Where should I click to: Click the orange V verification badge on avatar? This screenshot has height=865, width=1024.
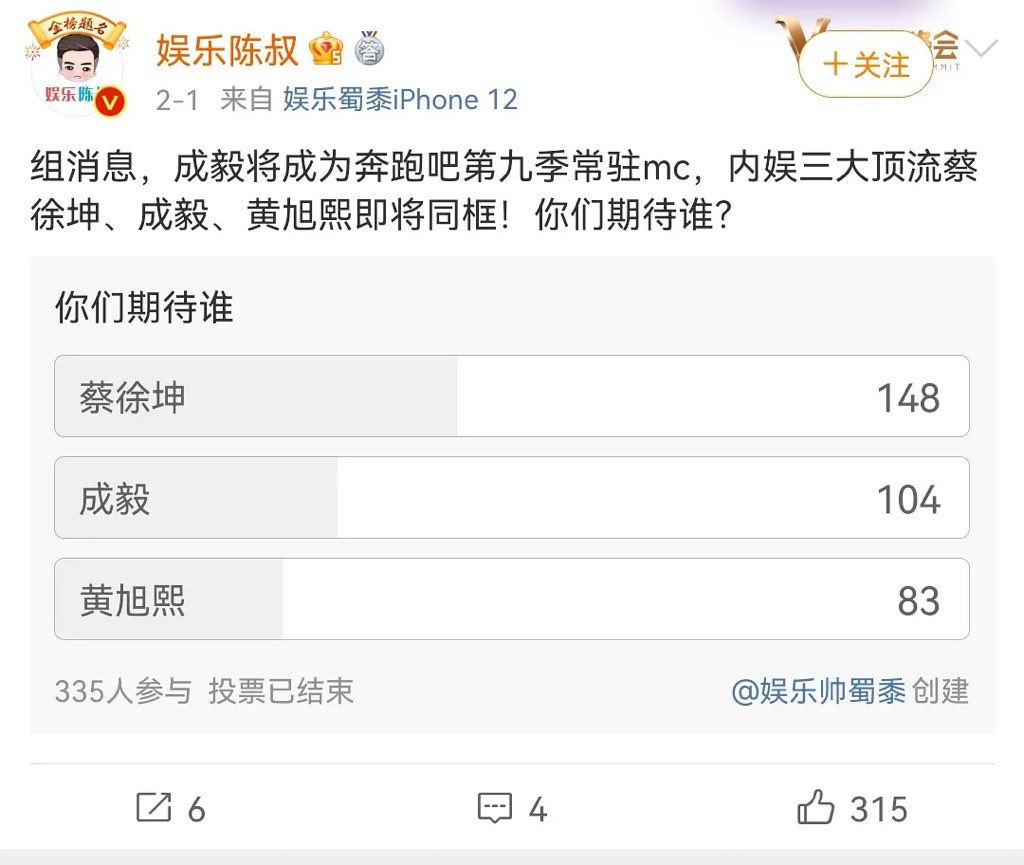point(108,100)
